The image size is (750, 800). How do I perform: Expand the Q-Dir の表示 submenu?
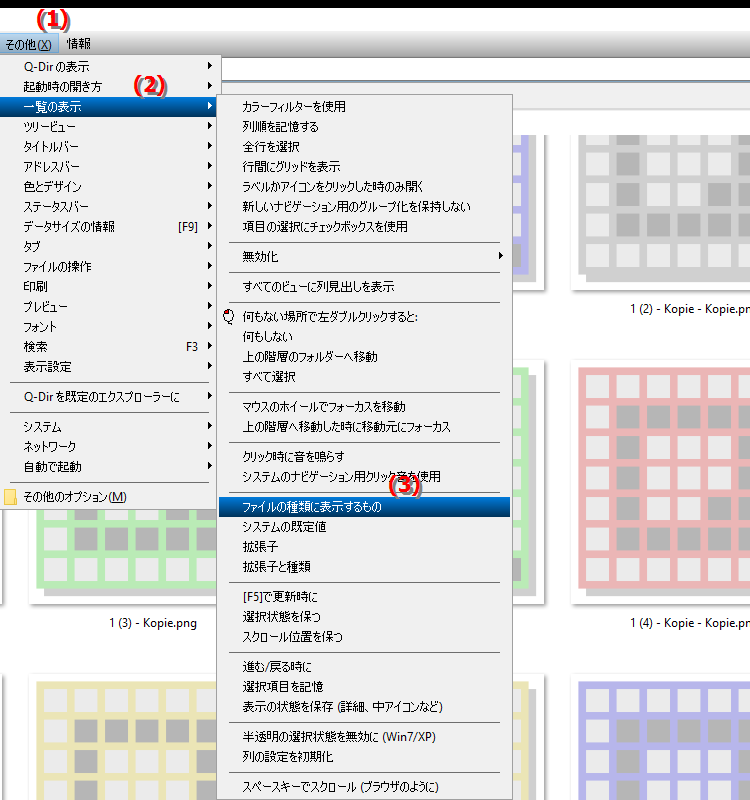pos(109,66)
